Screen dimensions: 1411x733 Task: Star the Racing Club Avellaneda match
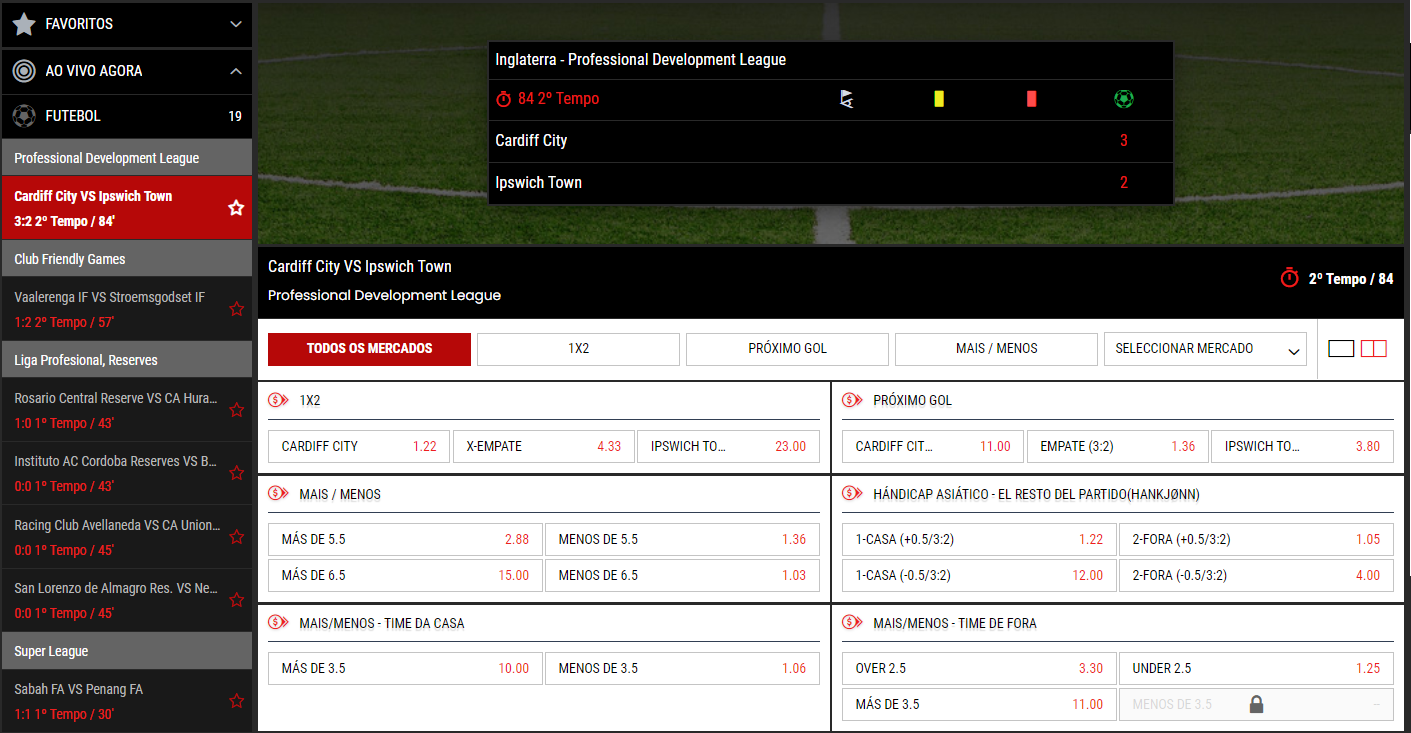click(x=236, y=537)
